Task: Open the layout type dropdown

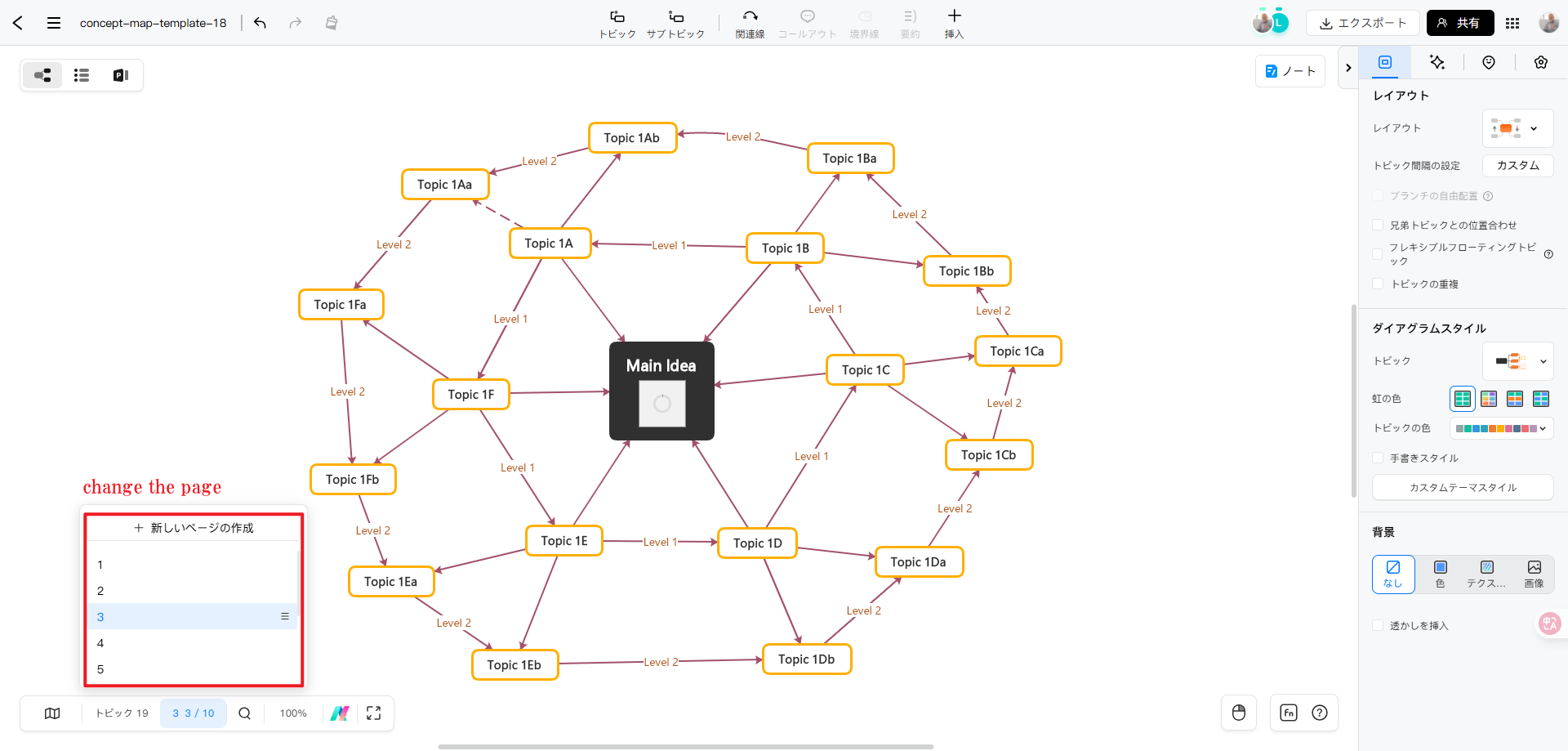Action: (x=1517, y=128)
